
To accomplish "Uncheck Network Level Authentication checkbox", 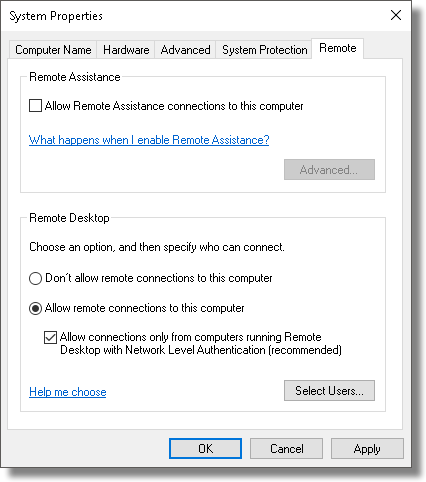I will point(50,337).
